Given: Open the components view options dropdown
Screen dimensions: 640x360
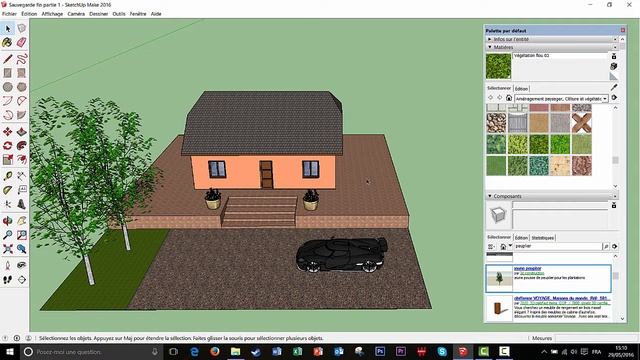Looking at the screenshot, I should pyautogui.click(x=491, y=247).
